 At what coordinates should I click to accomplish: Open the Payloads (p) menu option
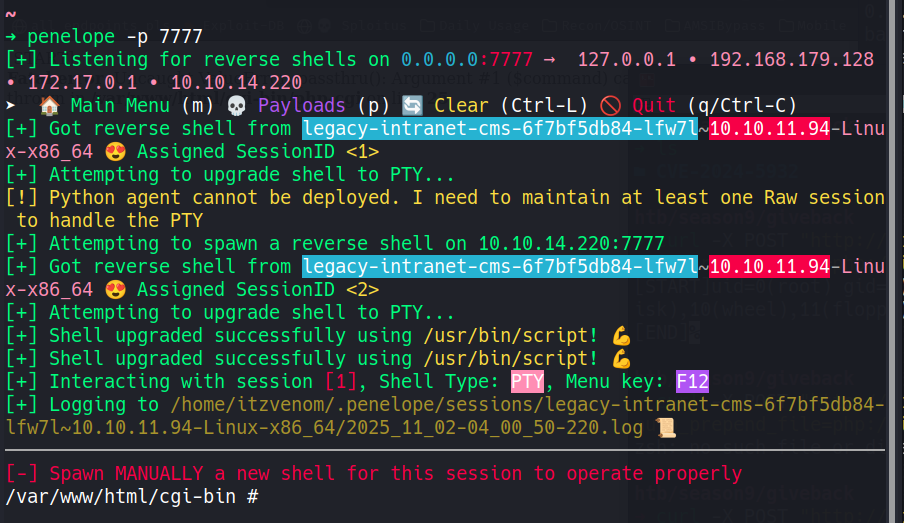point(320,105)
